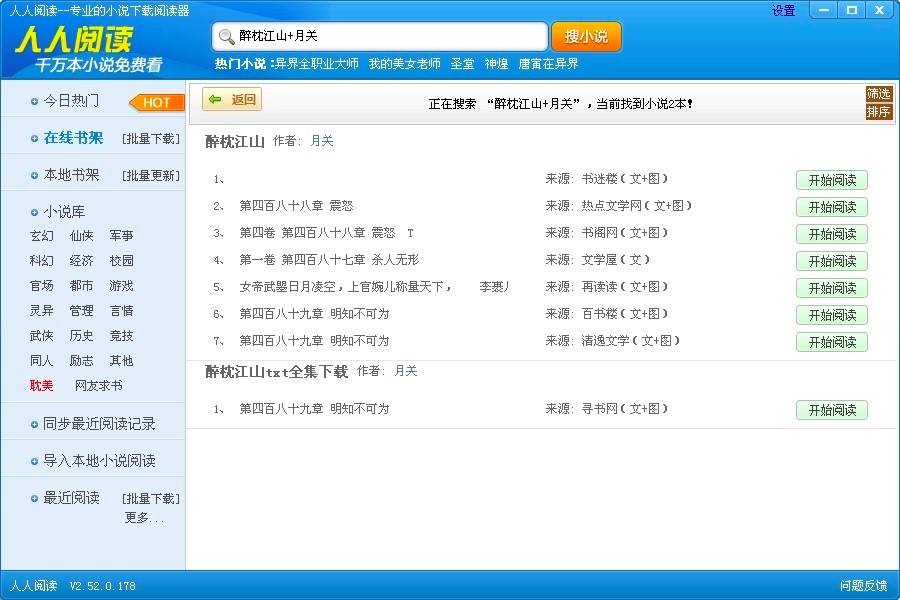Viewport: 900px width, 600px height.
Task: Open 今日热门 in the sidebar
Action: pos(71,101)
